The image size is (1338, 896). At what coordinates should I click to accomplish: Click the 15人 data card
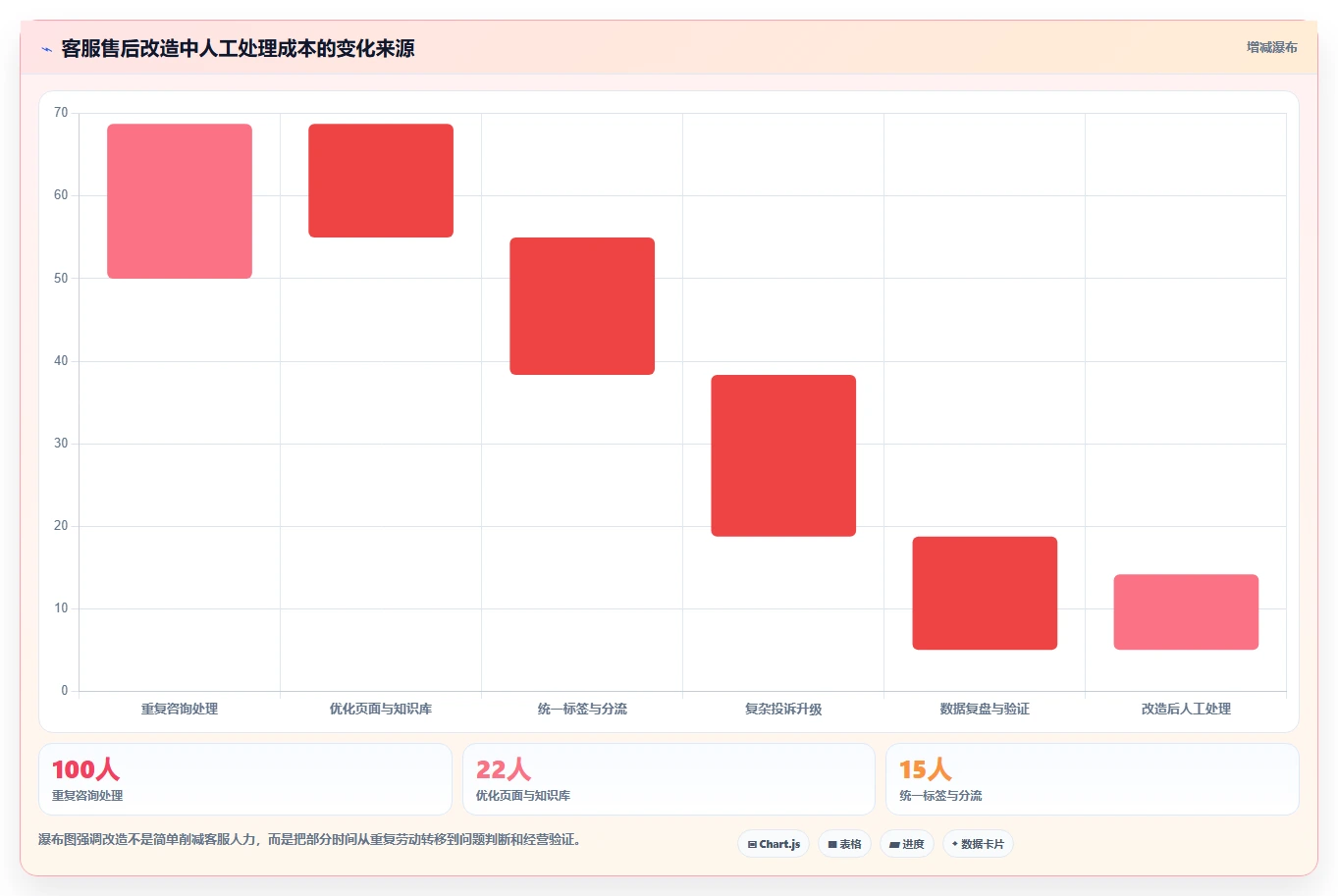pyautogui.click(x=1093, y=779)
